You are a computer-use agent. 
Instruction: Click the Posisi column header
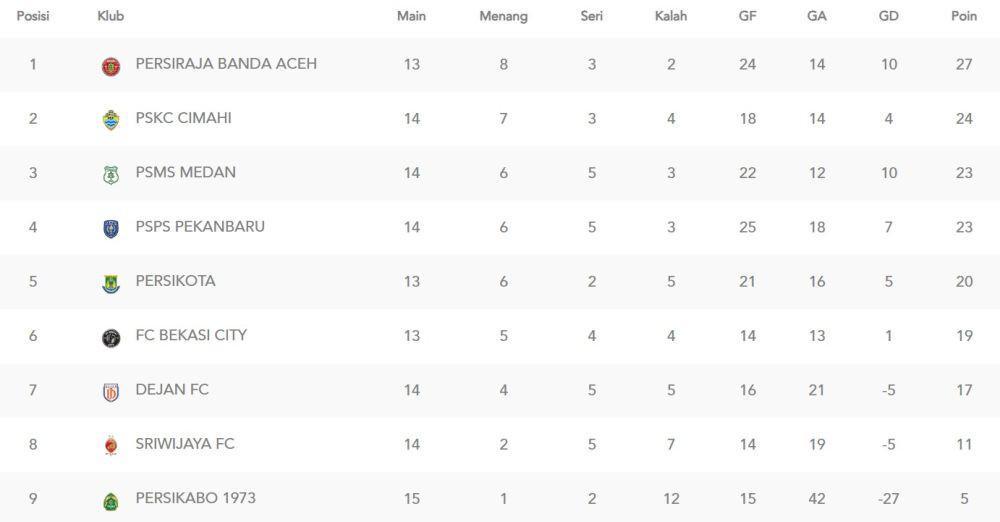(x=33, y=16)
